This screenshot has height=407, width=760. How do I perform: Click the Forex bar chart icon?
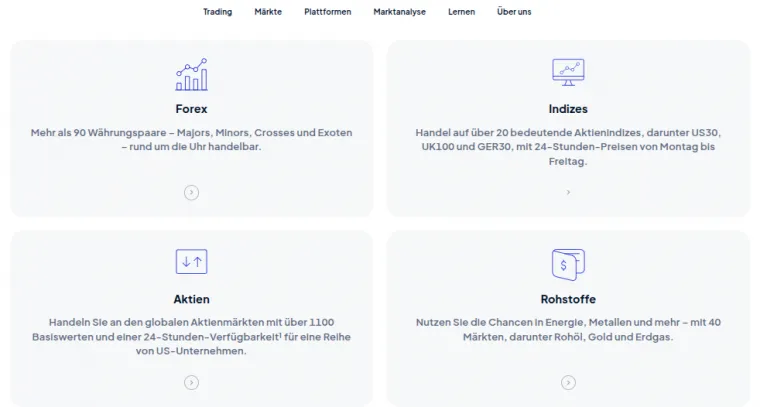[191, 75]
